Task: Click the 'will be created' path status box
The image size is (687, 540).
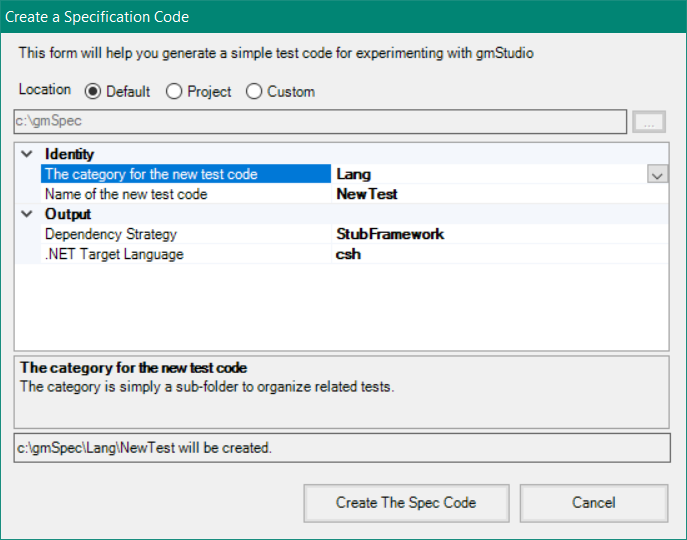Action: (x=342, y=448)
